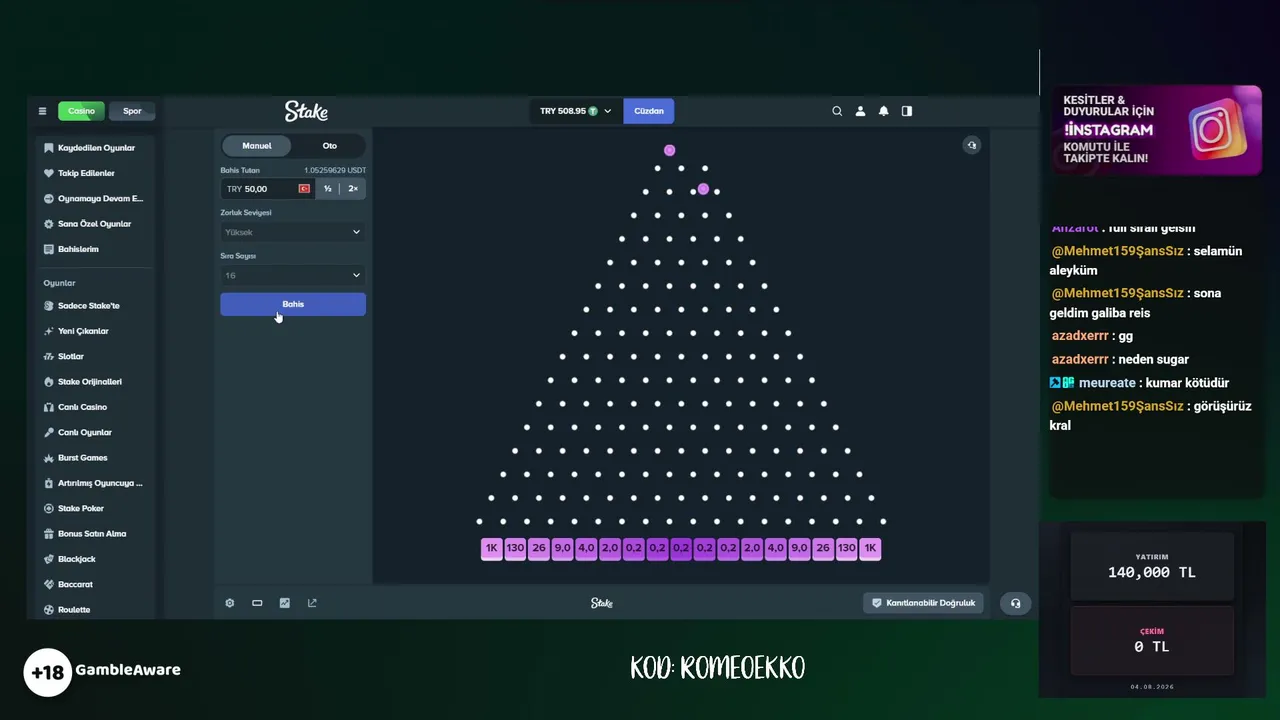Click the leftmost 1K multiplier slot
Image resolution: width=1280 pixels, height=720 pixels.
coord(491,548)
